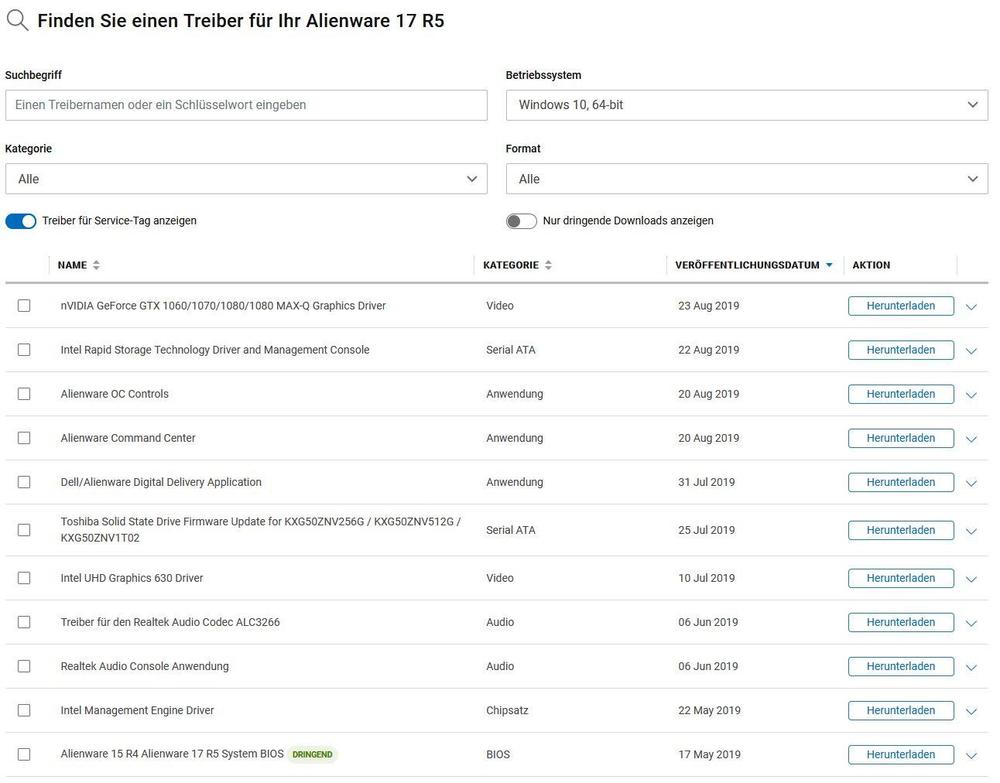Check the box for Alienware Command Center

24,438
